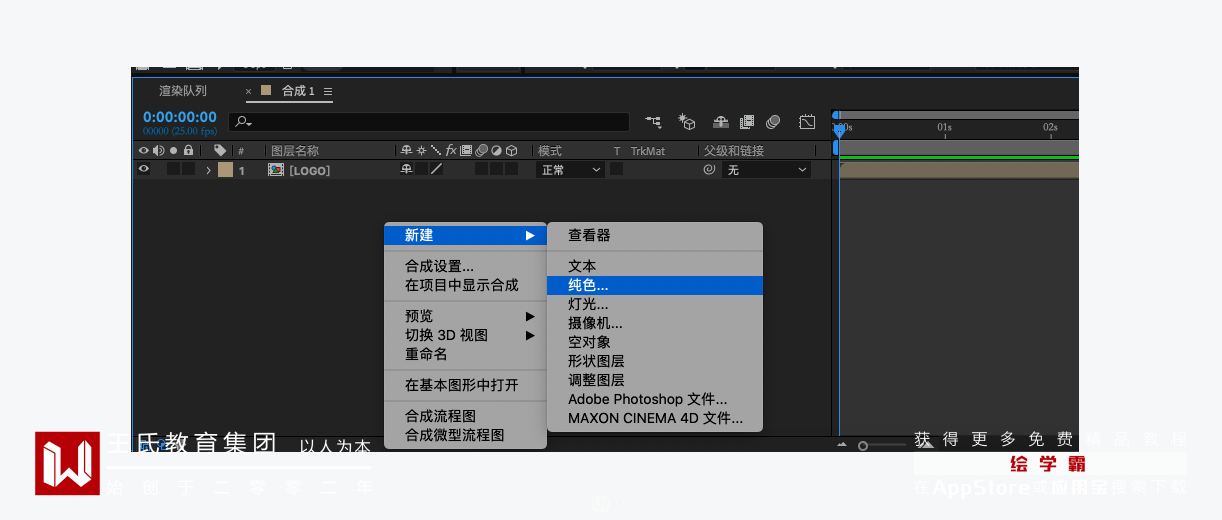This screenshot has height=520, width=1222.
Task: Click the zoom out mountain icon below timeline
Action: click(842, 444)
